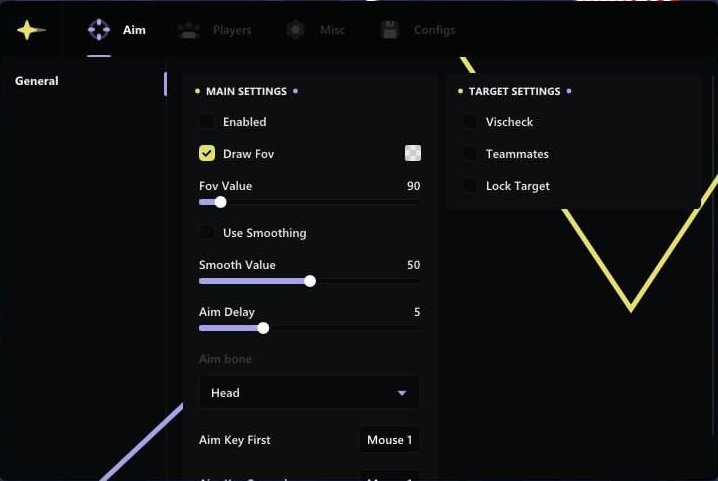Open the Configs tab
Viewport: 718px width, 481px height.
tap(434, 30)
